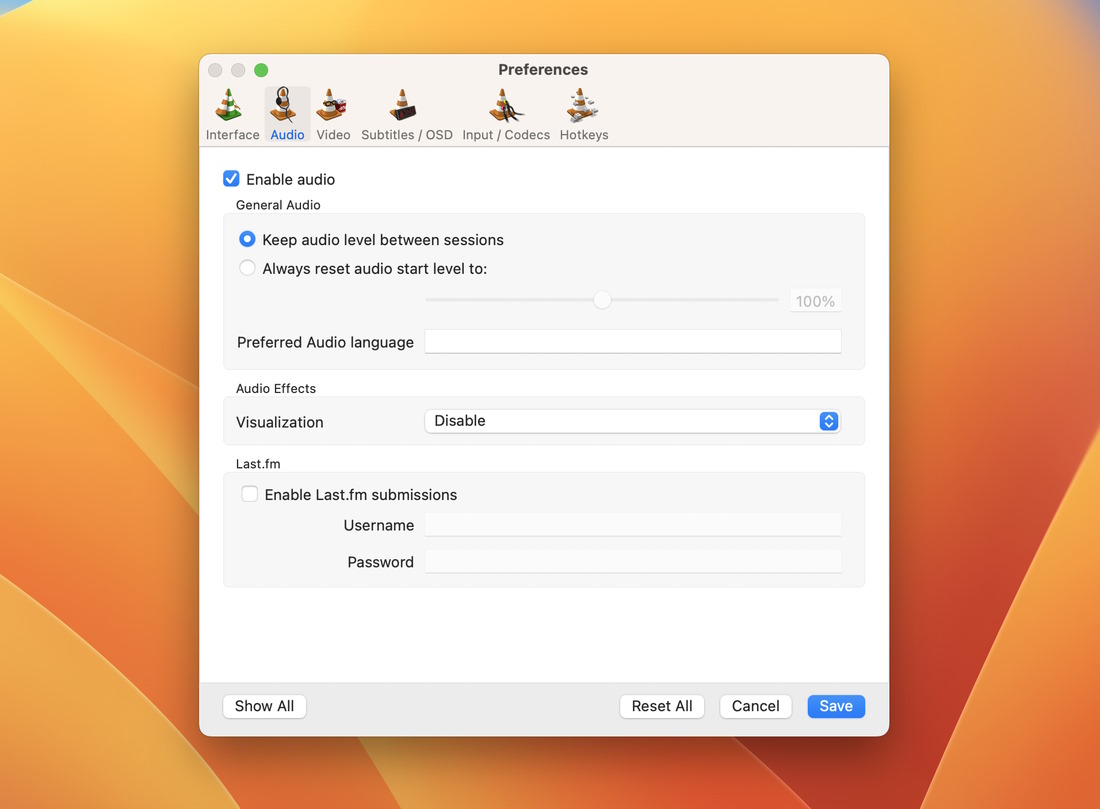Image resolution: width=1100 pixels, height=809 pixels.
Task: Open Hotkeys preferences icon
Action: [583, 106]
